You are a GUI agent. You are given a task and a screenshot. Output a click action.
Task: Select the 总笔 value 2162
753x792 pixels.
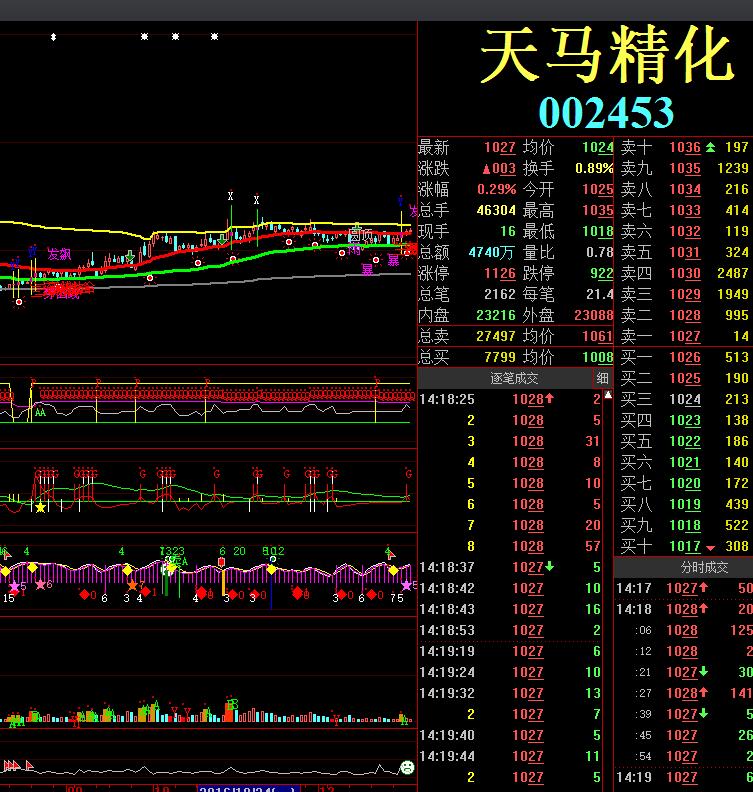(499, 294)
